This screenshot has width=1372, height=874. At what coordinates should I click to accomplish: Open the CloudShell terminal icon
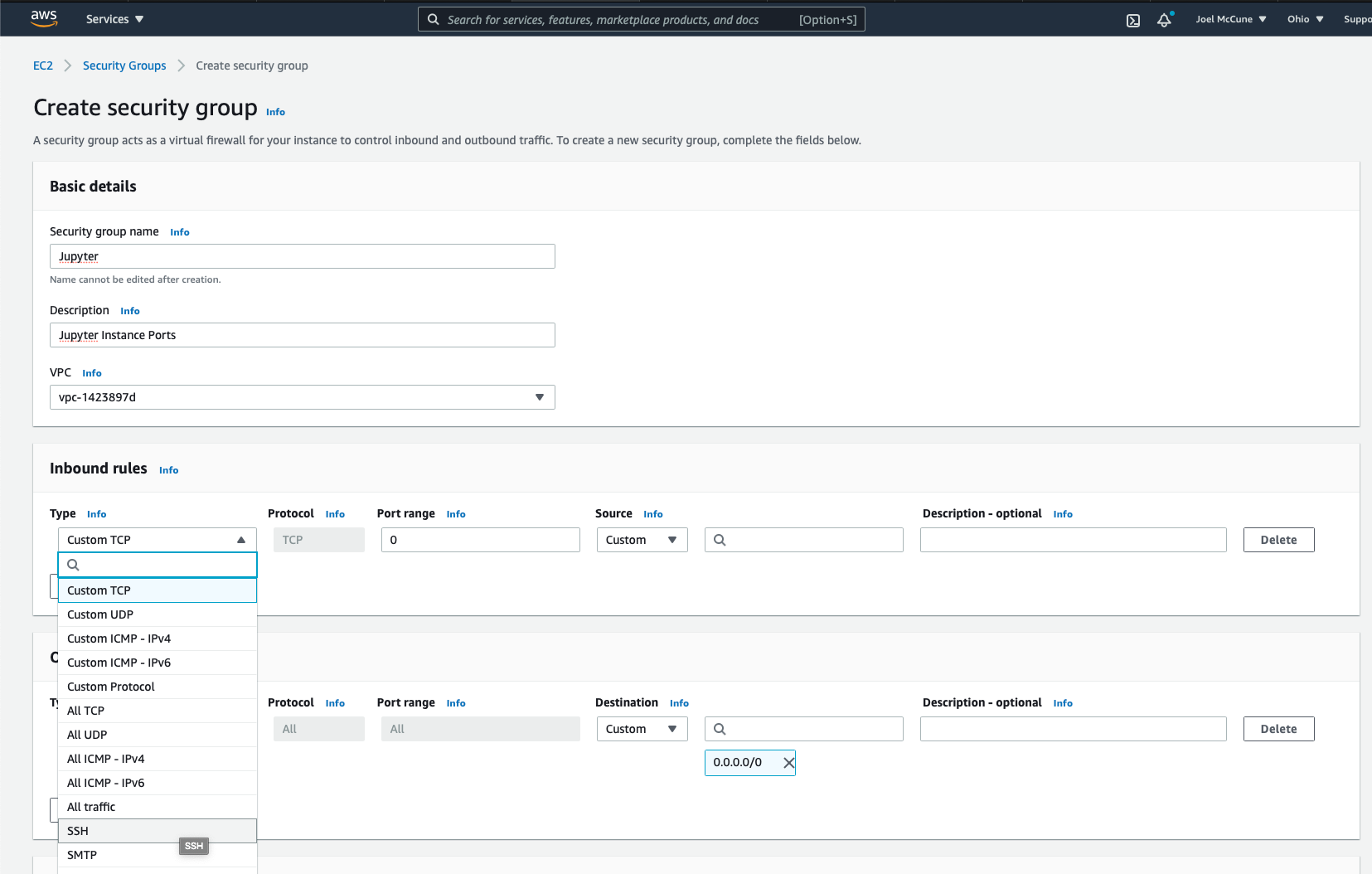pos(1133,21)
